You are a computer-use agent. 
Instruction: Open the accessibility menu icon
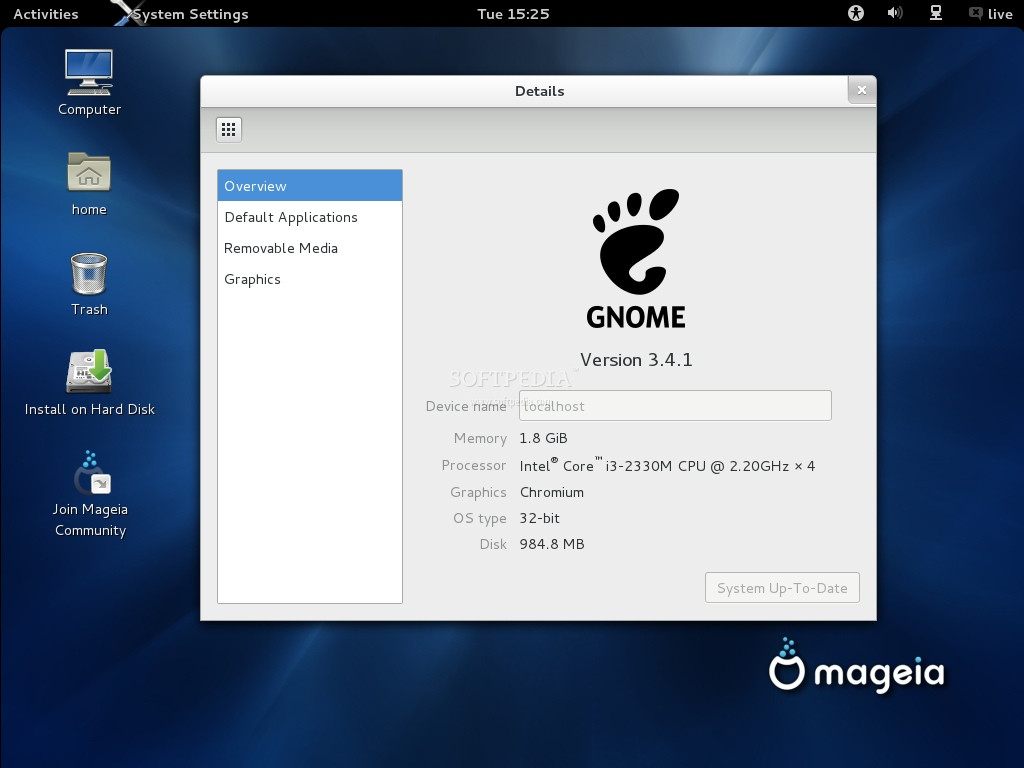tap(856, 13)
